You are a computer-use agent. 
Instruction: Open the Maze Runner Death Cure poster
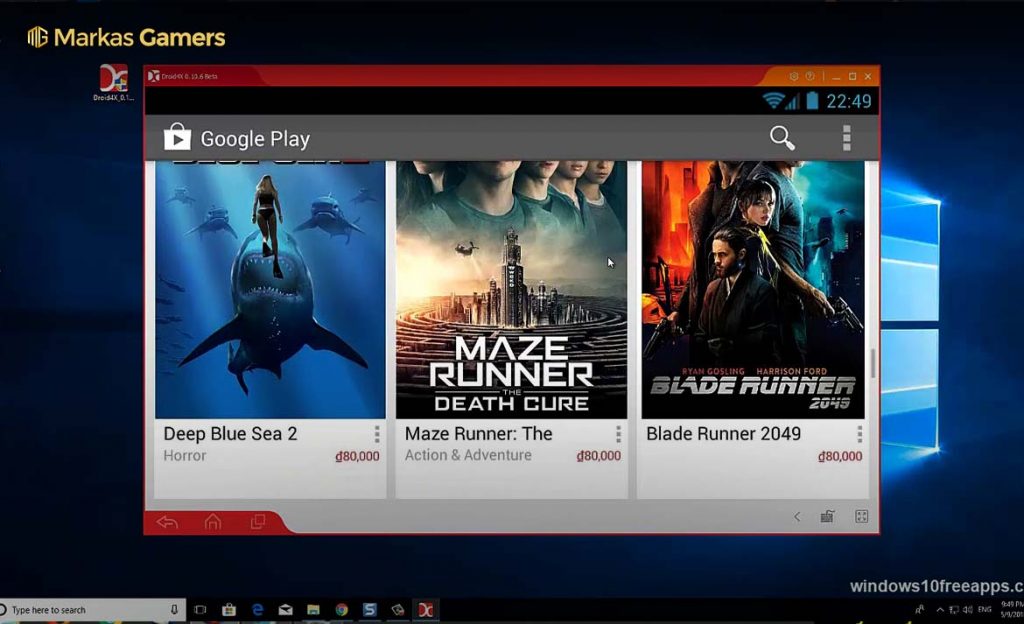(x=511, y=290)
